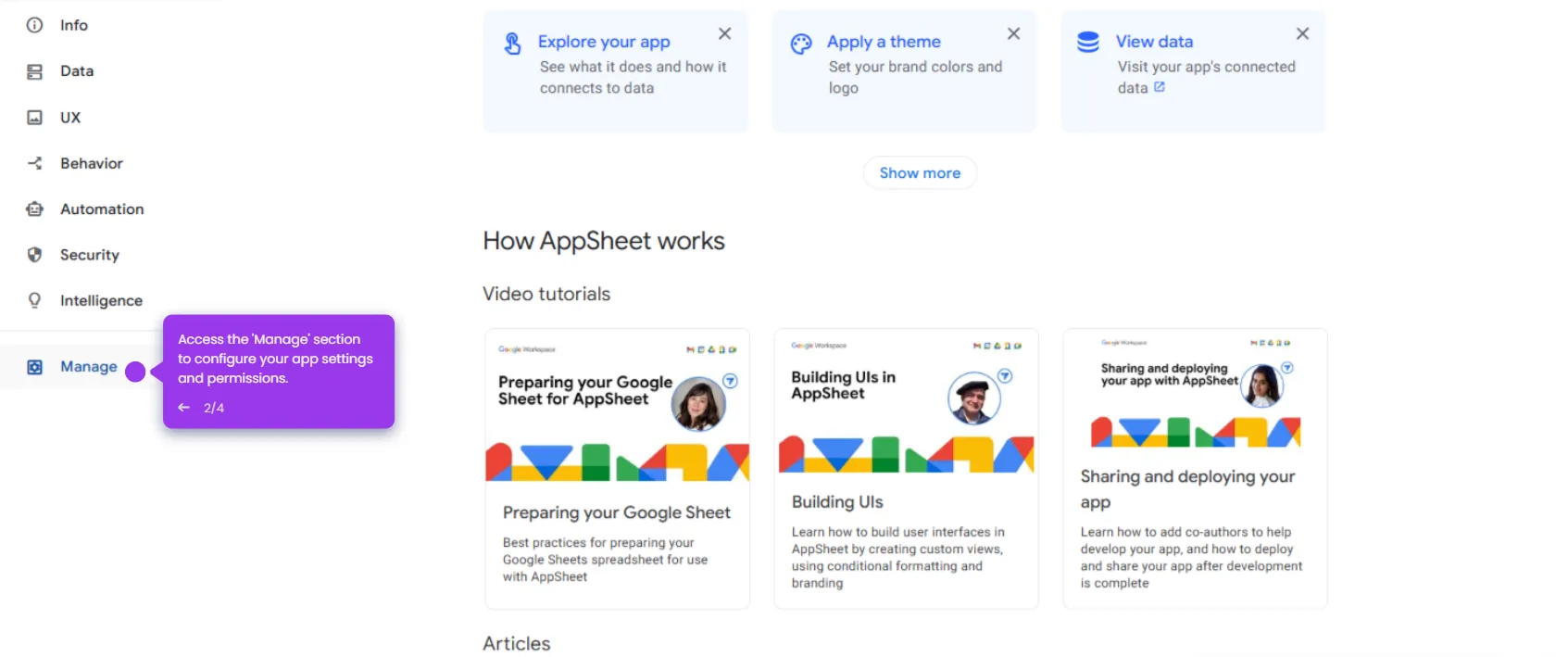Click the Automation robot icon
The width and height of the screenshot is (1568, 657).
click(x=34, y=209)
